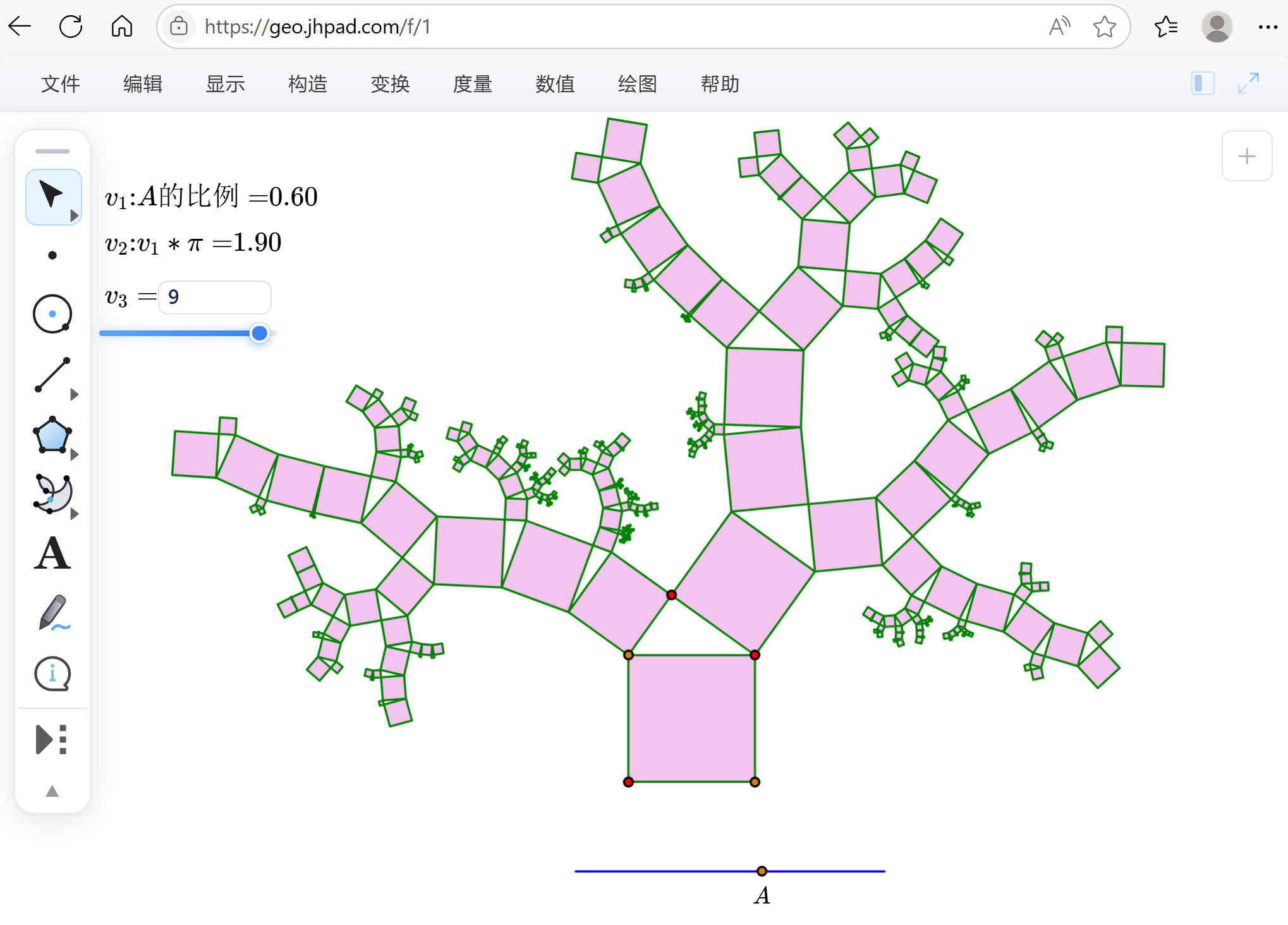Open the 文件 menu

pyautogui.click(x=61, y=84)
